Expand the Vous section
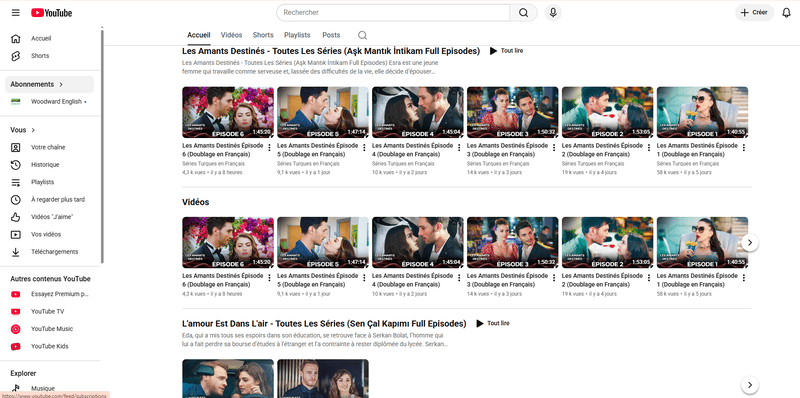 23,130
